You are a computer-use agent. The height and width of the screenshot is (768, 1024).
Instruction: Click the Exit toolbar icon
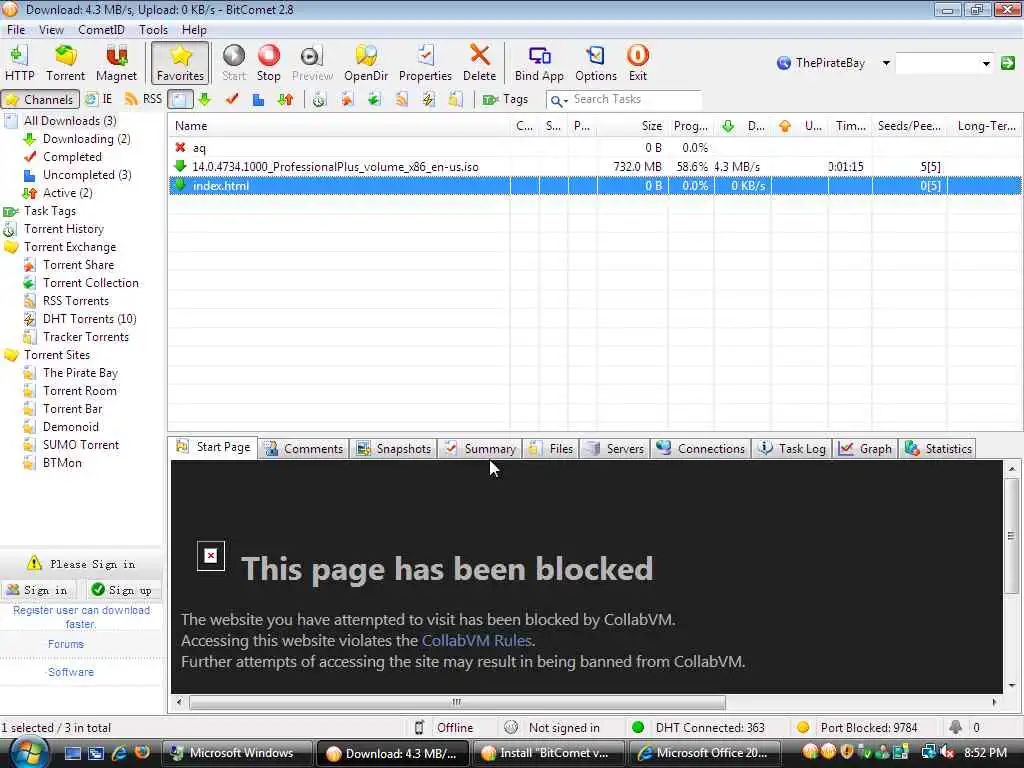(x=637, y=63)
